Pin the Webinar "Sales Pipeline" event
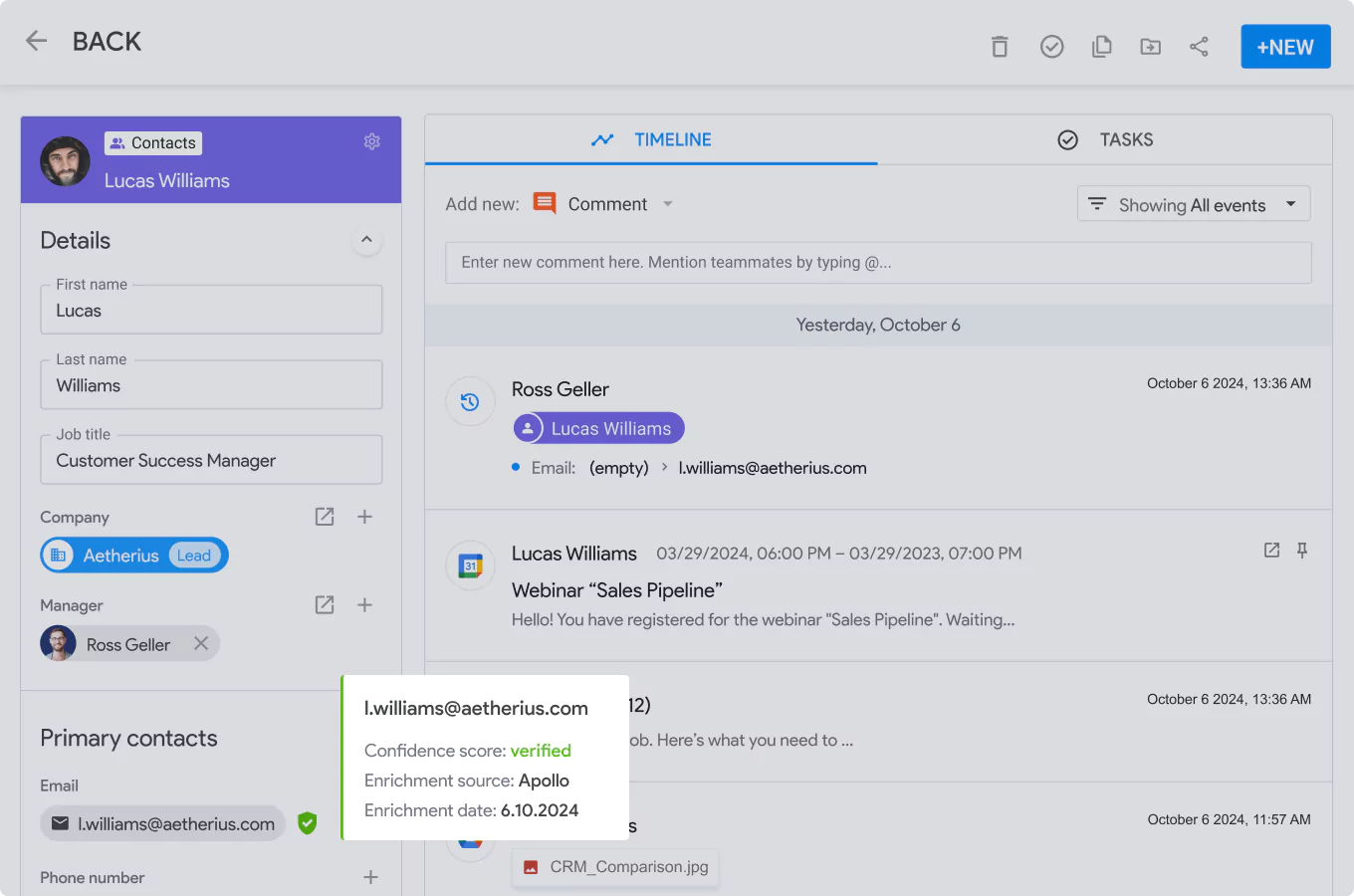Viewport: 1354px width, 896px height. coord(1302,550)
